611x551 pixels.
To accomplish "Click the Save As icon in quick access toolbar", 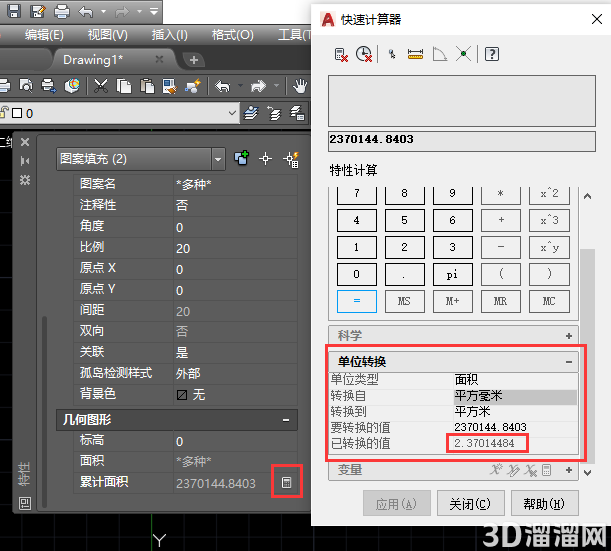I will 38,11.
